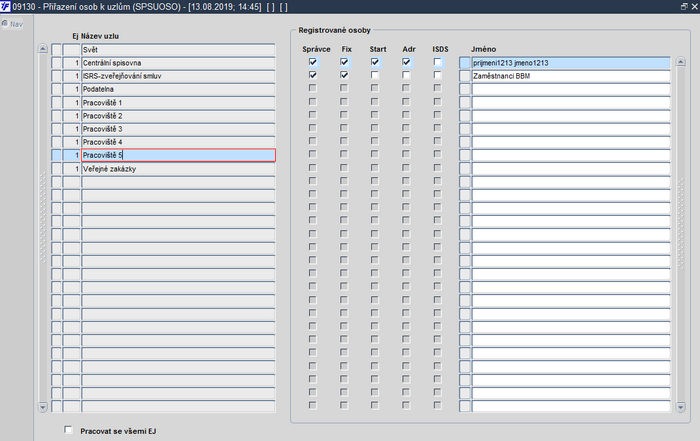Click 'Správce' column header
This screenshot has height=441, width=700.
point(316,49)
